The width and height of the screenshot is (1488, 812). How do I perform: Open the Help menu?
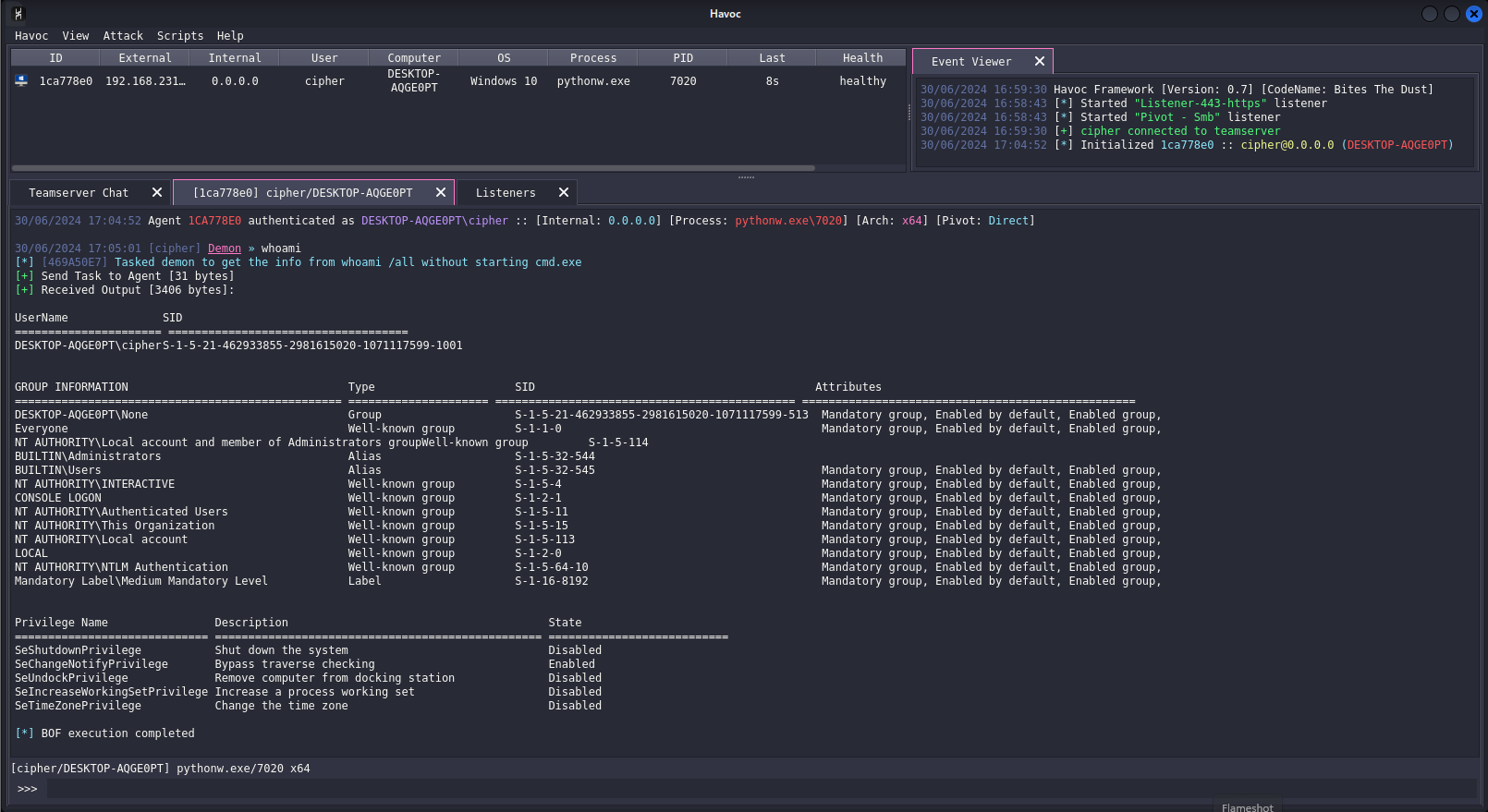click(230, 36)
